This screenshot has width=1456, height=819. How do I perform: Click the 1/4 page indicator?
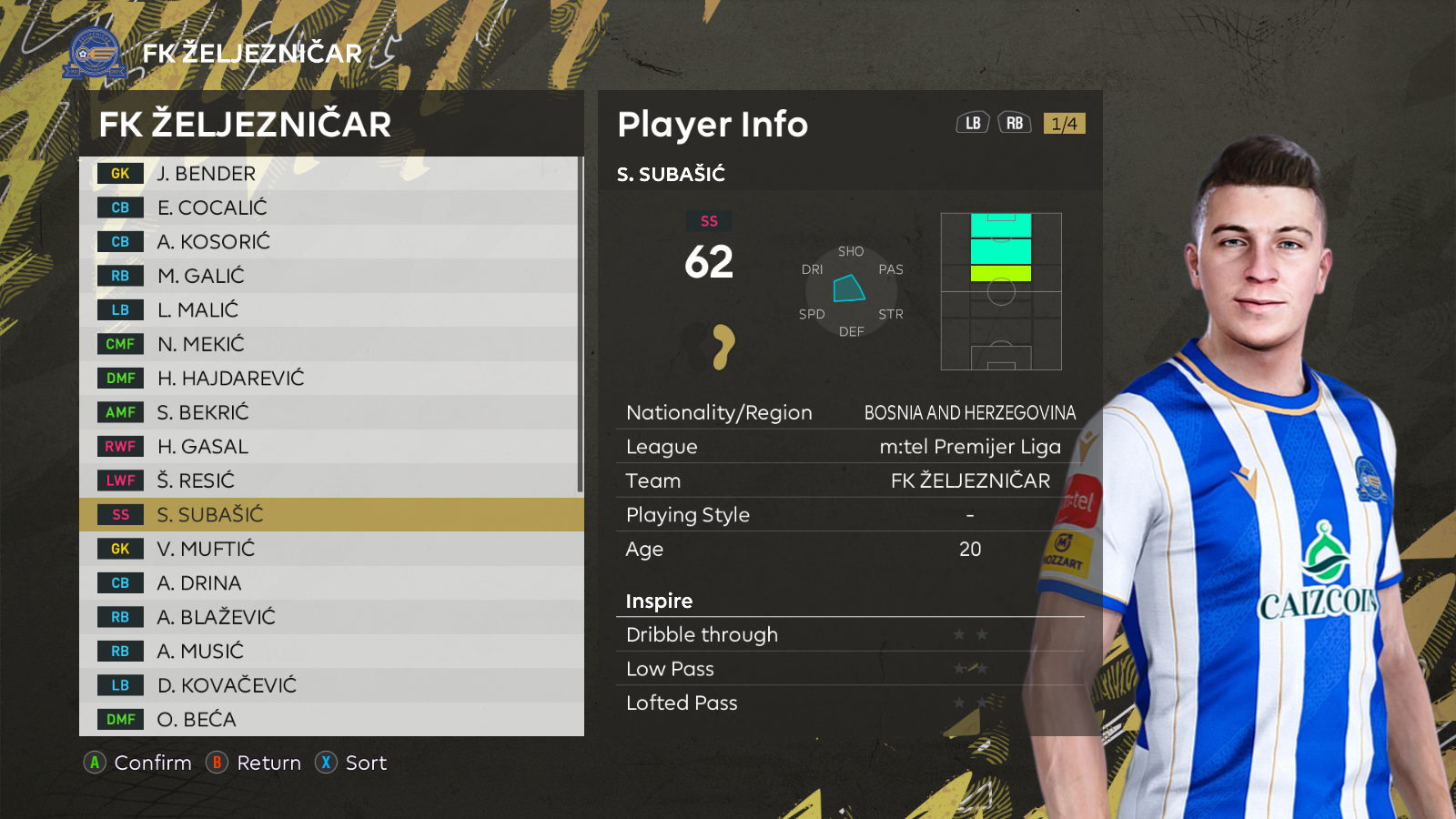pos(1064,124)
